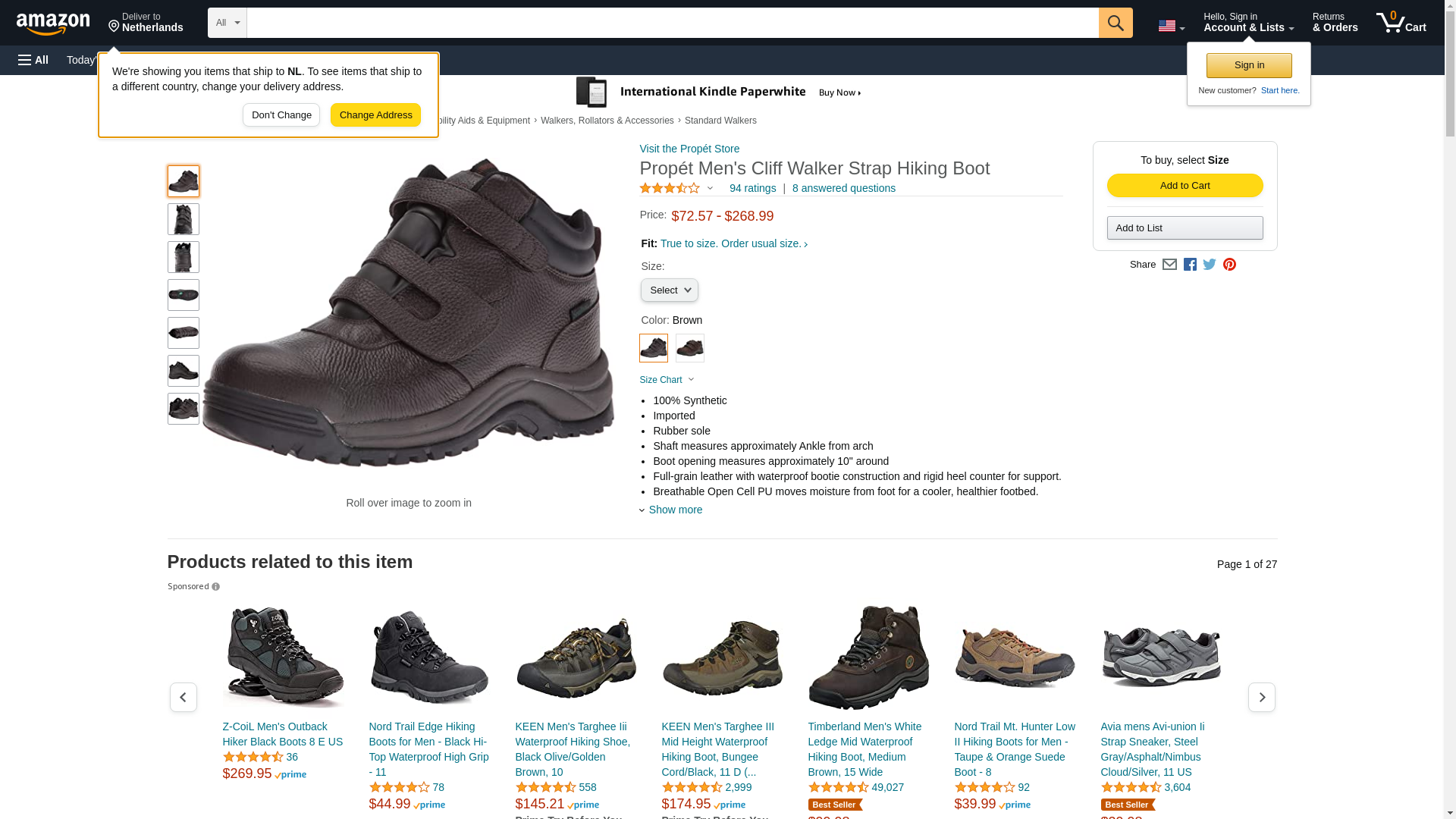The width and height of the screenshot is (1456, 819).
Task: Go to next related products page
Action: [x=1261, y=697]
